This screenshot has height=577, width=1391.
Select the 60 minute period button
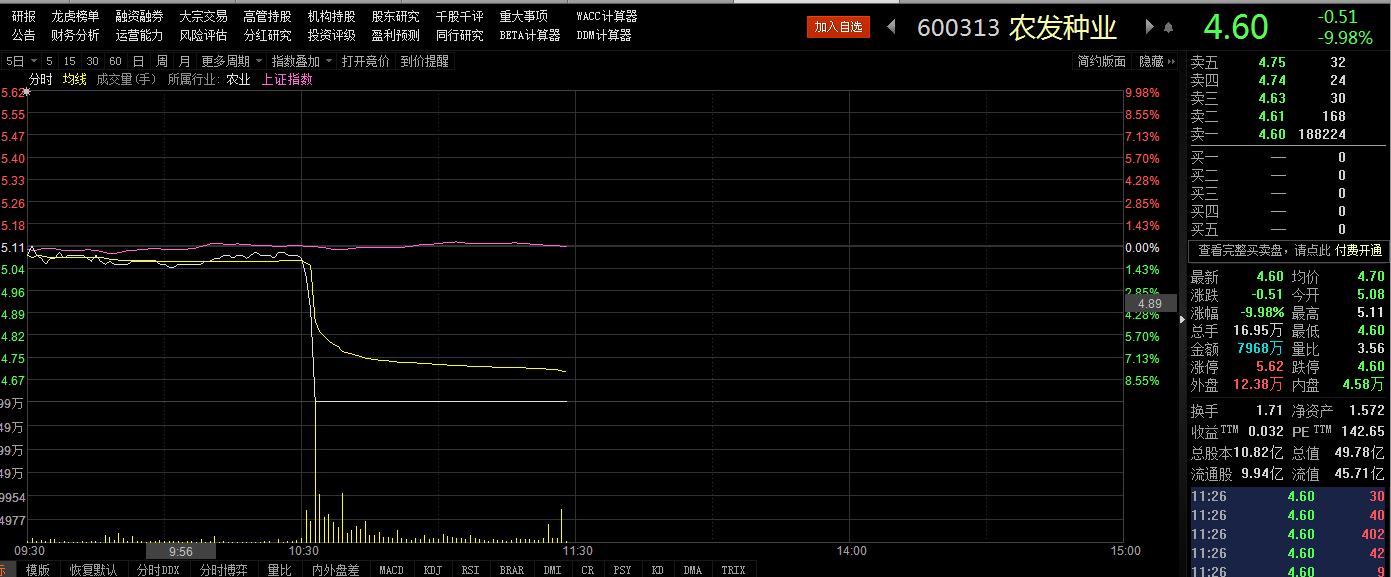pyautogui.click(x=115, y=61)
